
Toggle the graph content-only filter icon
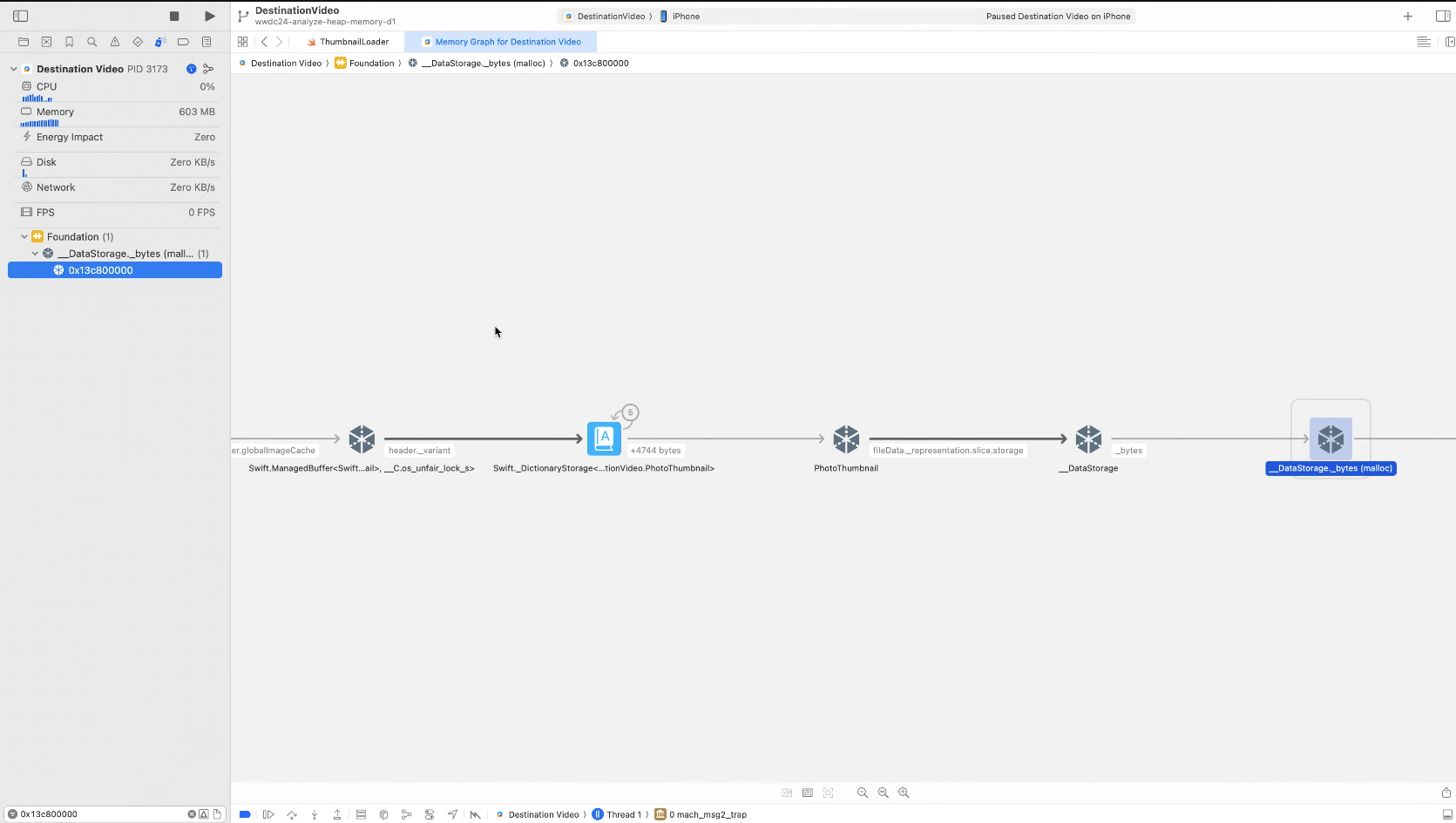[x=808, y=792]
